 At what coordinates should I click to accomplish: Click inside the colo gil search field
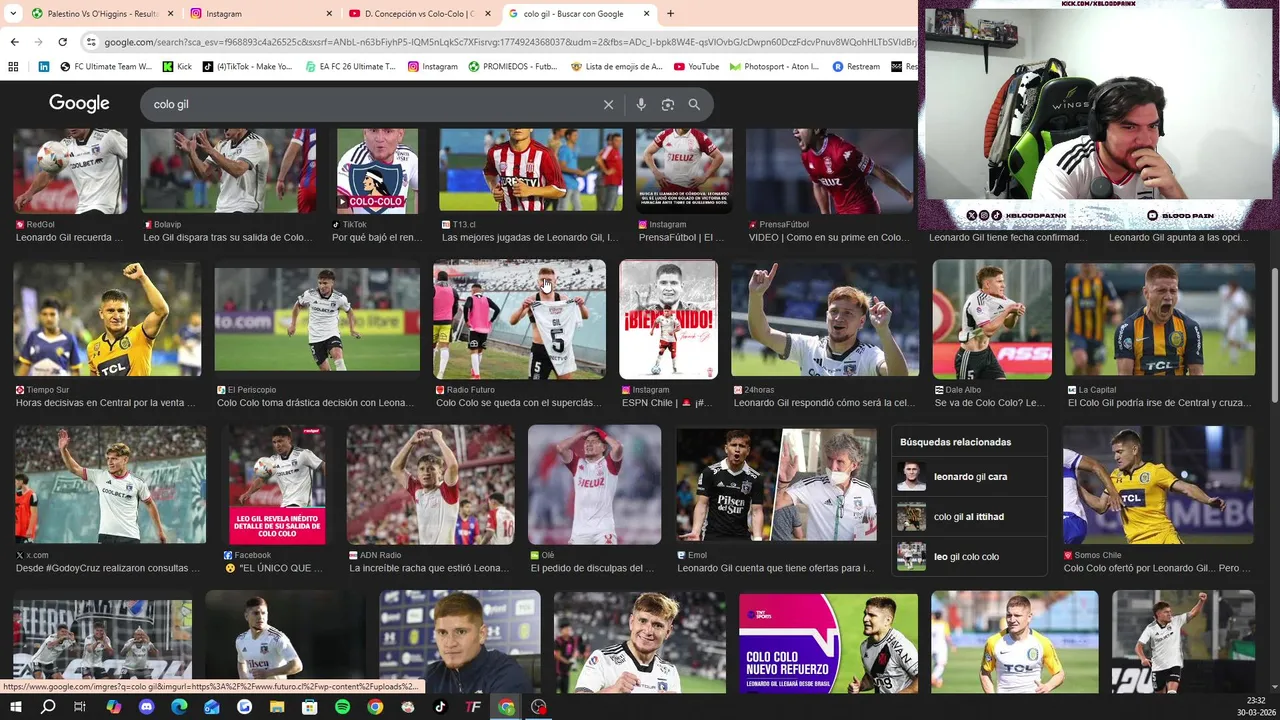370,104
